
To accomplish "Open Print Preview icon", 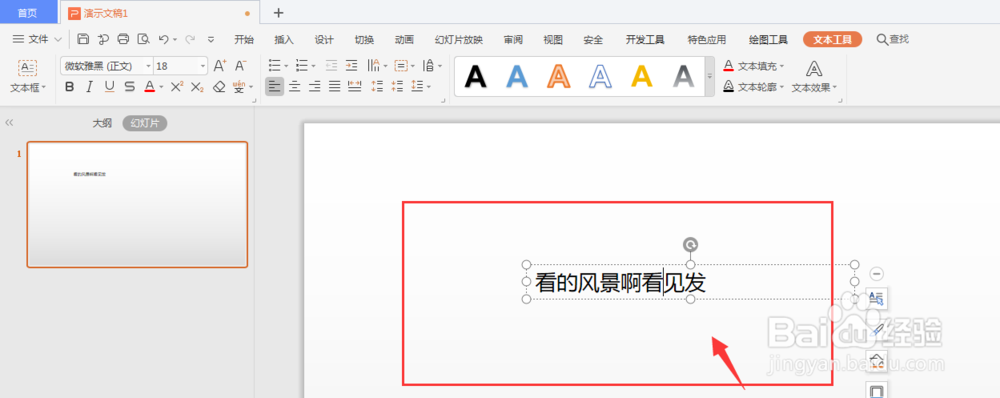I will click(143, 40).
